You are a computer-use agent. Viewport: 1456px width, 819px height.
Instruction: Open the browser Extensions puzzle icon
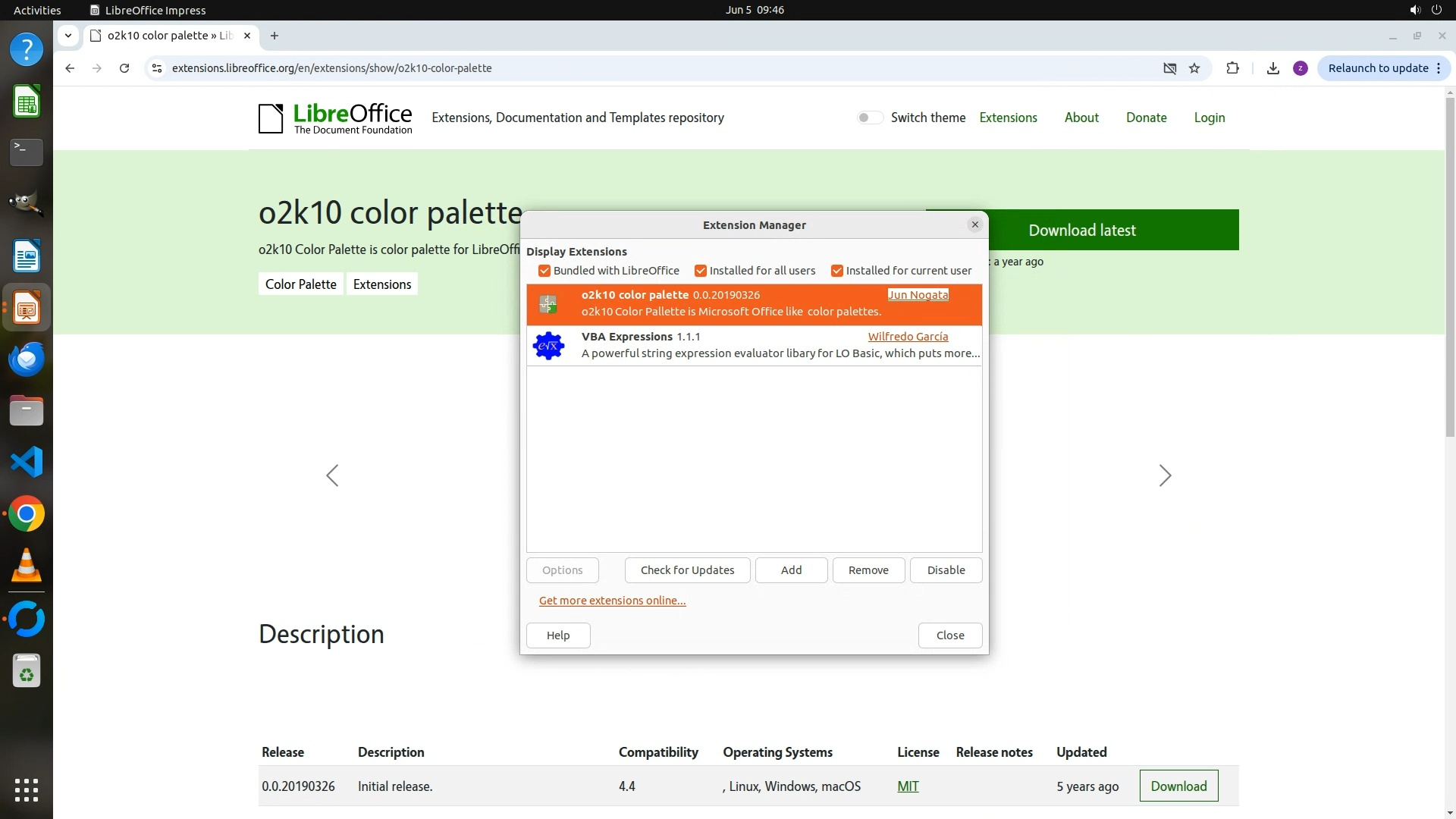click(1232, 68)
